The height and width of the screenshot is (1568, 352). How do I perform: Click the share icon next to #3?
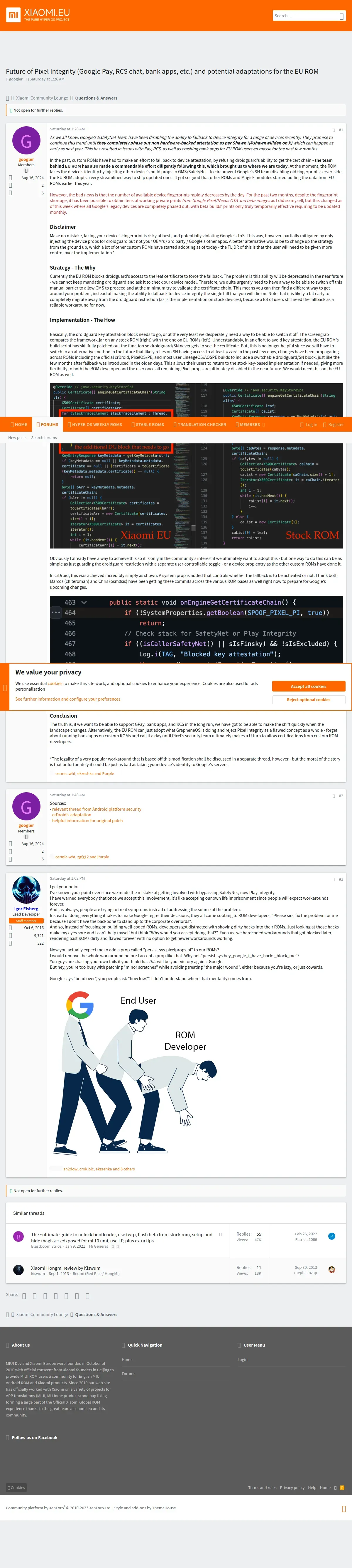pyautogui.click(x=333, y=879)
